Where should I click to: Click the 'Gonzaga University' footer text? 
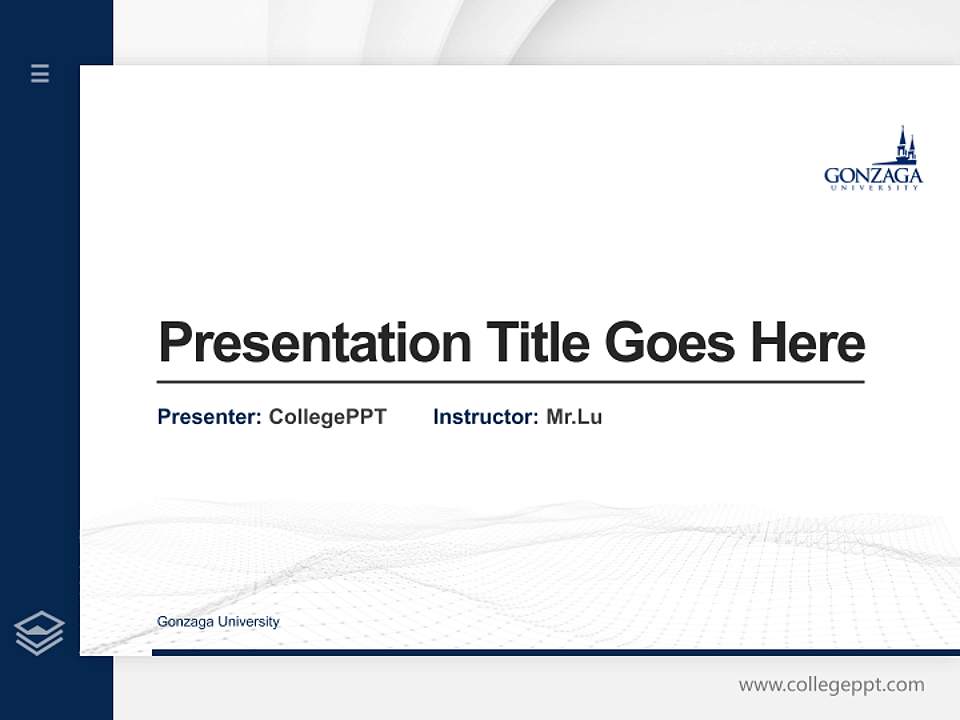pos(218,621)
